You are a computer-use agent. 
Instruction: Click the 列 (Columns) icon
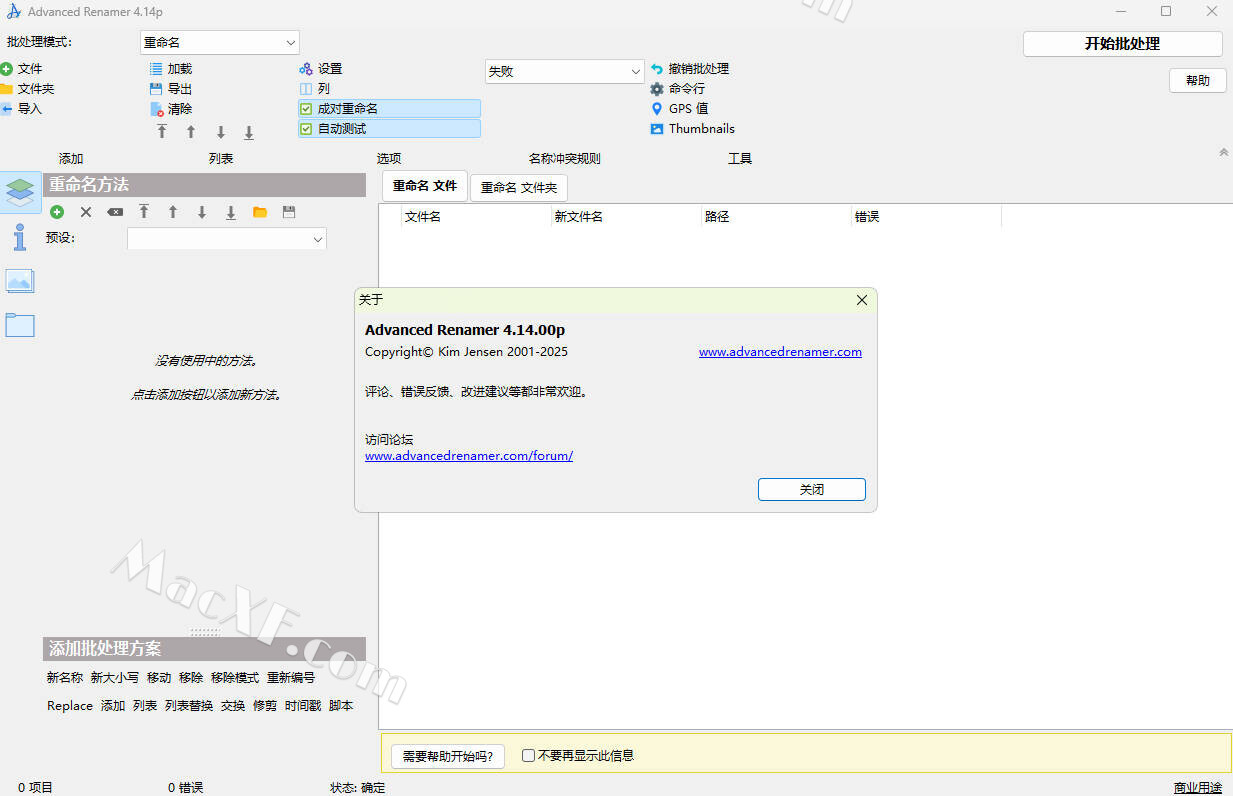[x=306, y=89]
